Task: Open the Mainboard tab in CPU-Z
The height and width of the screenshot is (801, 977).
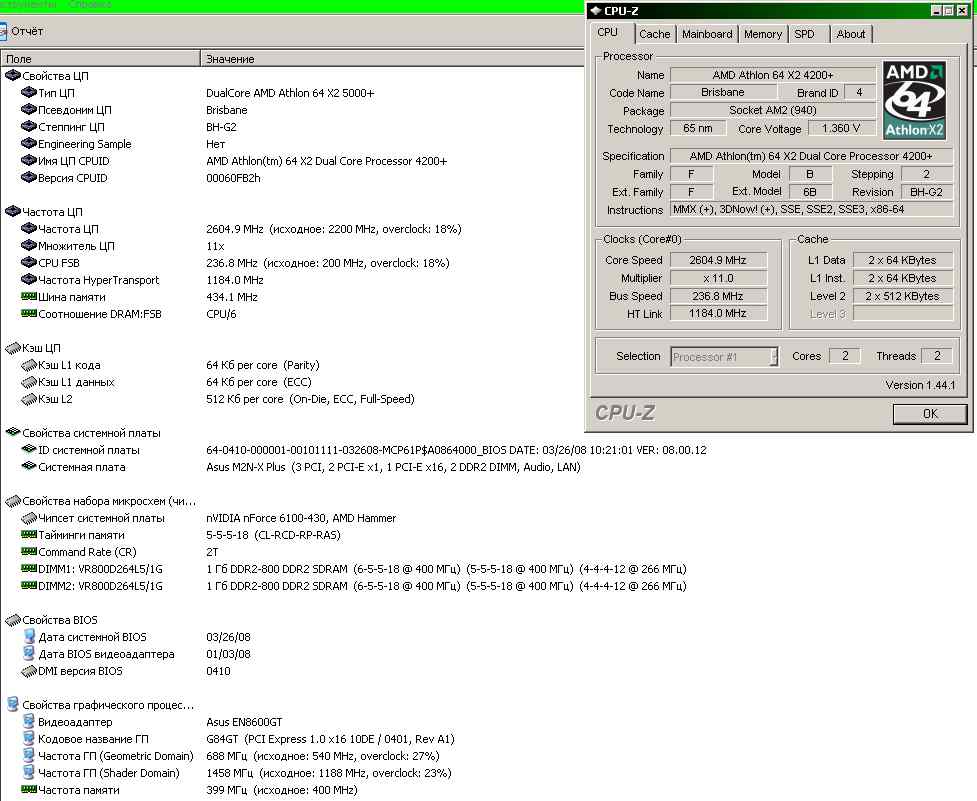Action: [x=707, y=34]
